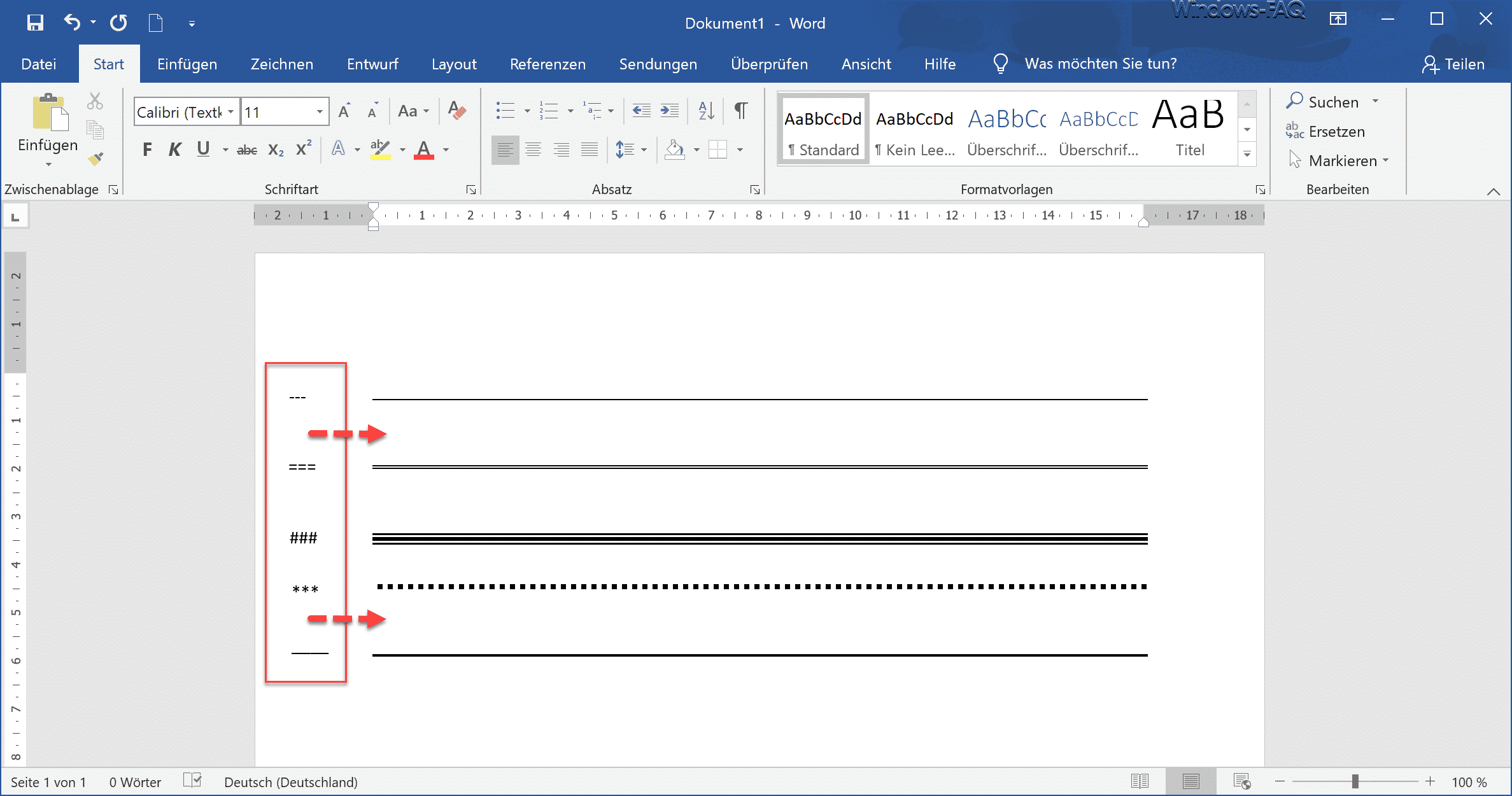Click the Format Painter brush icon
The width and height of the screenshot is (1512, 796).
pos(95,158)
